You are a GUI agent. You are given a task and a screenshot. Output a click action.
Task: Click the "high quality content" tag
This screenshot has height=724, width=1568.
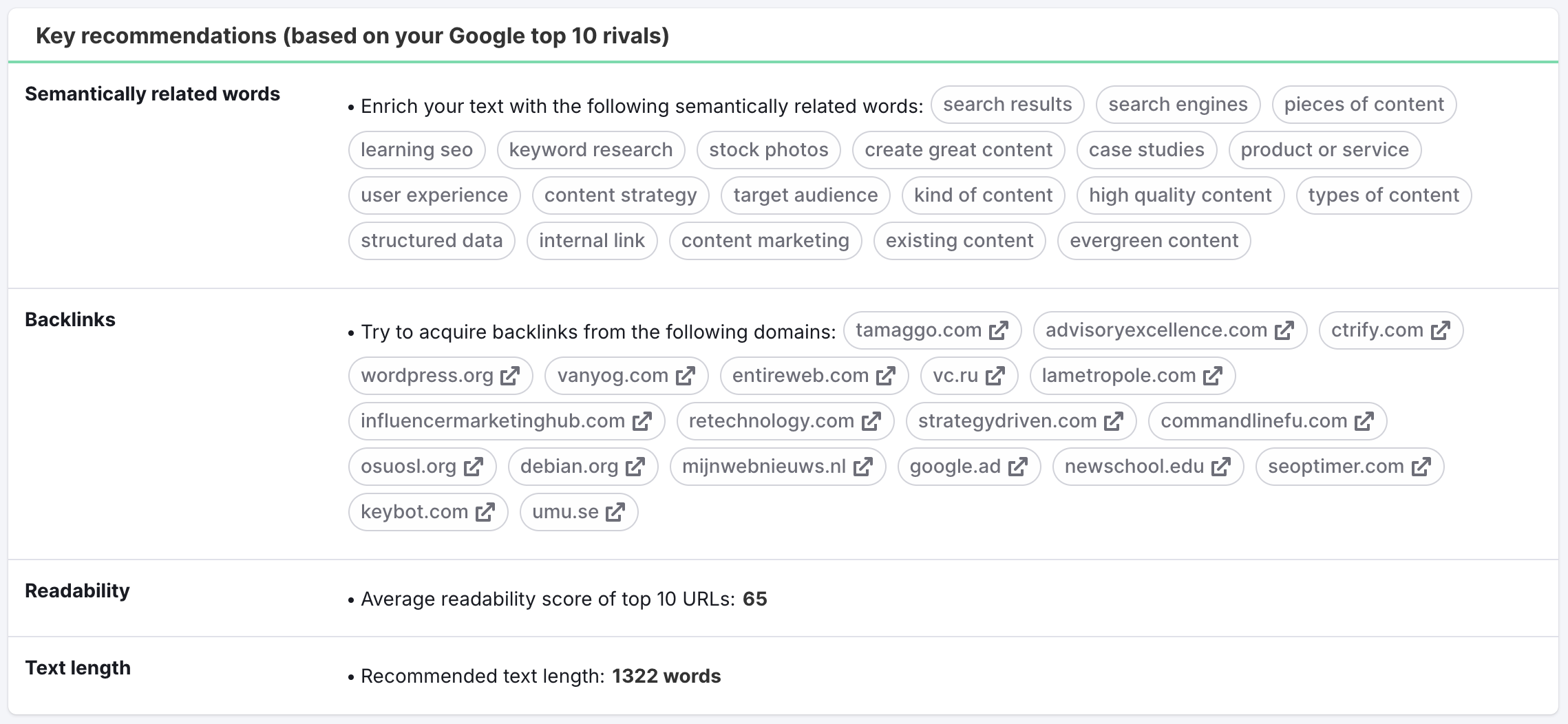(1180, 195)
